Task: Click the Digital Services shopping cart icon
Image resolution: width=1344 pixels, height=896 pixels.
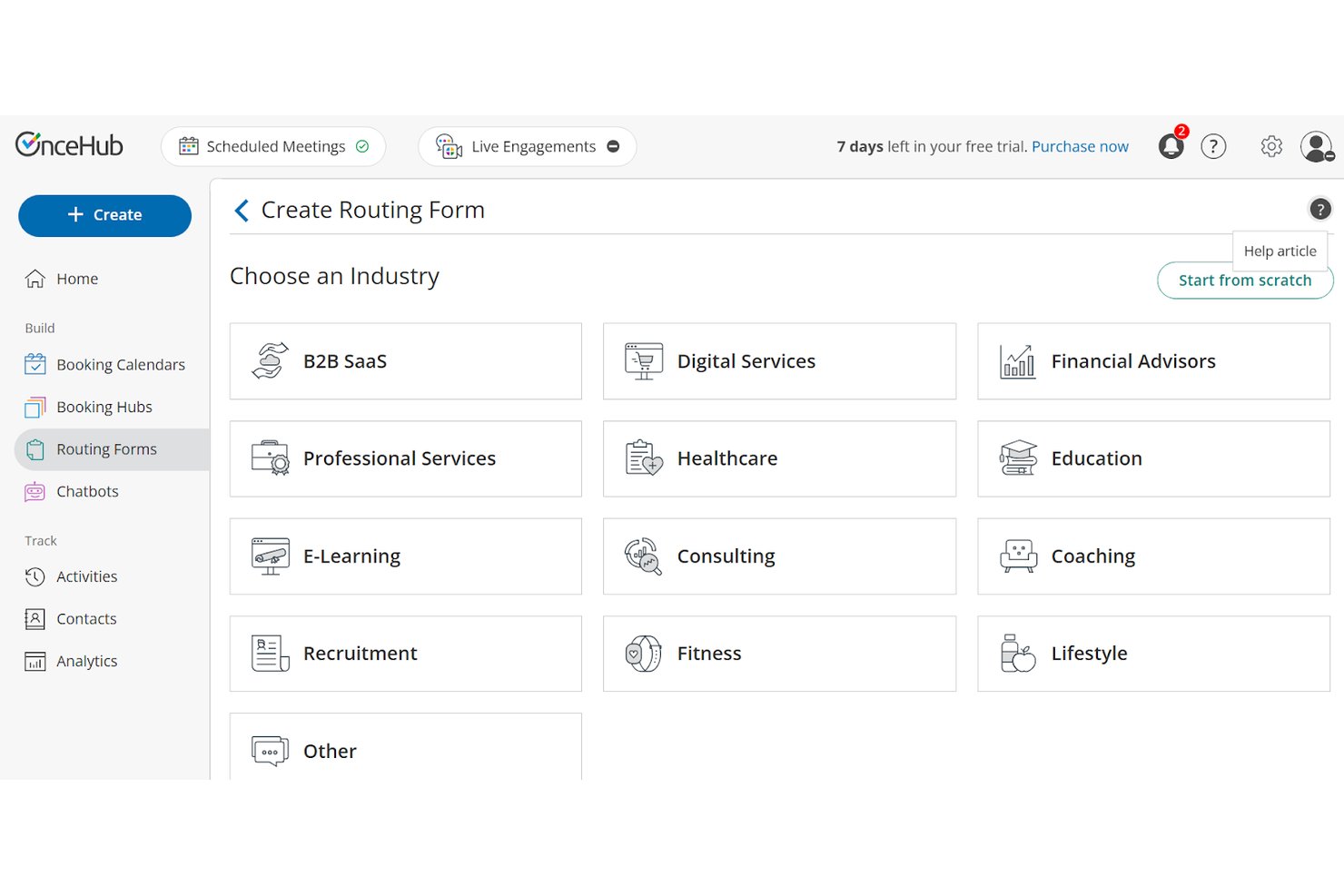Action: [x=644, y=361]
